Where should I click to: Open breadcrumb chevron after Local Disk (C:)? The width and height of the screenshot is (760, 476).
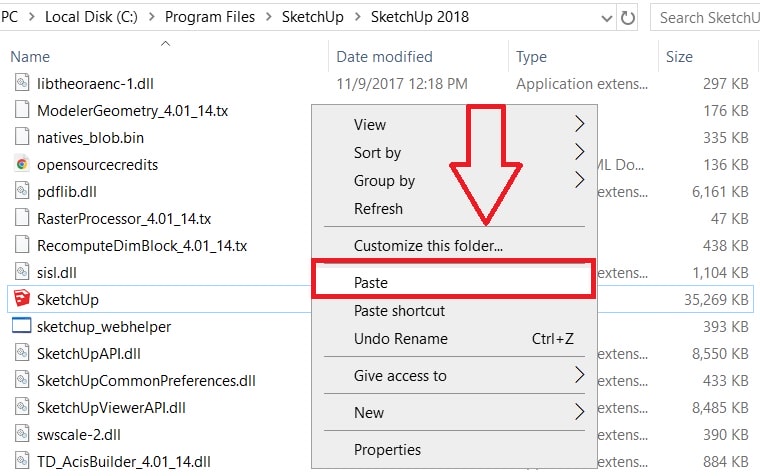152,17
